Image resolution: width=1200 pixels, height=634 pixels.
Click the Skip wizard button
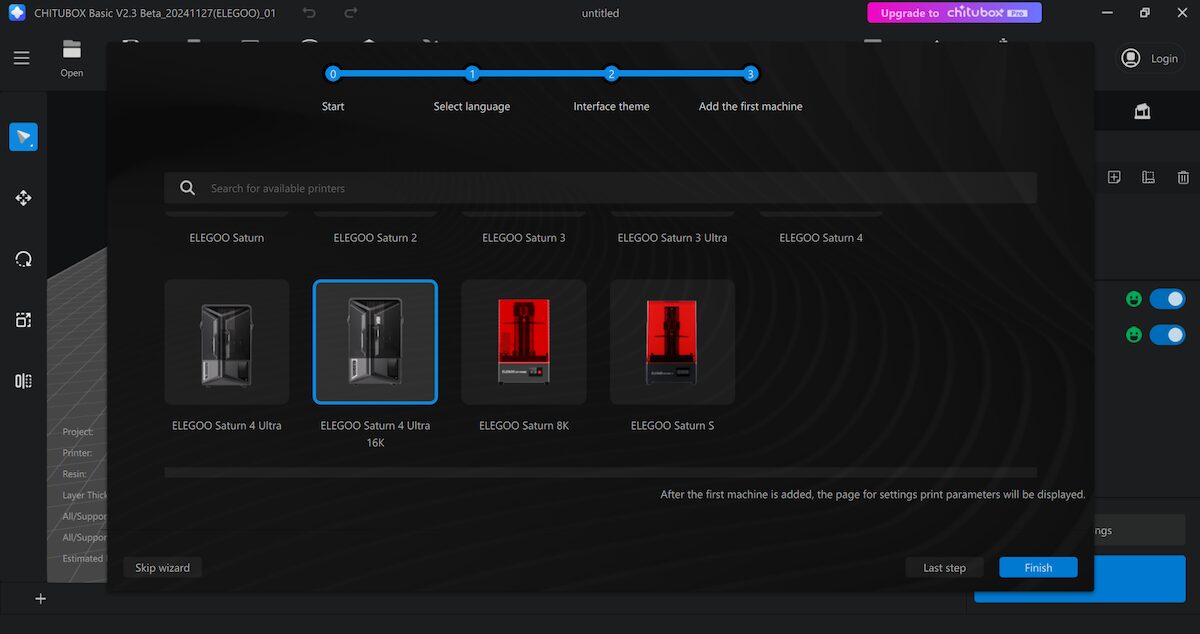pos(161,567)
